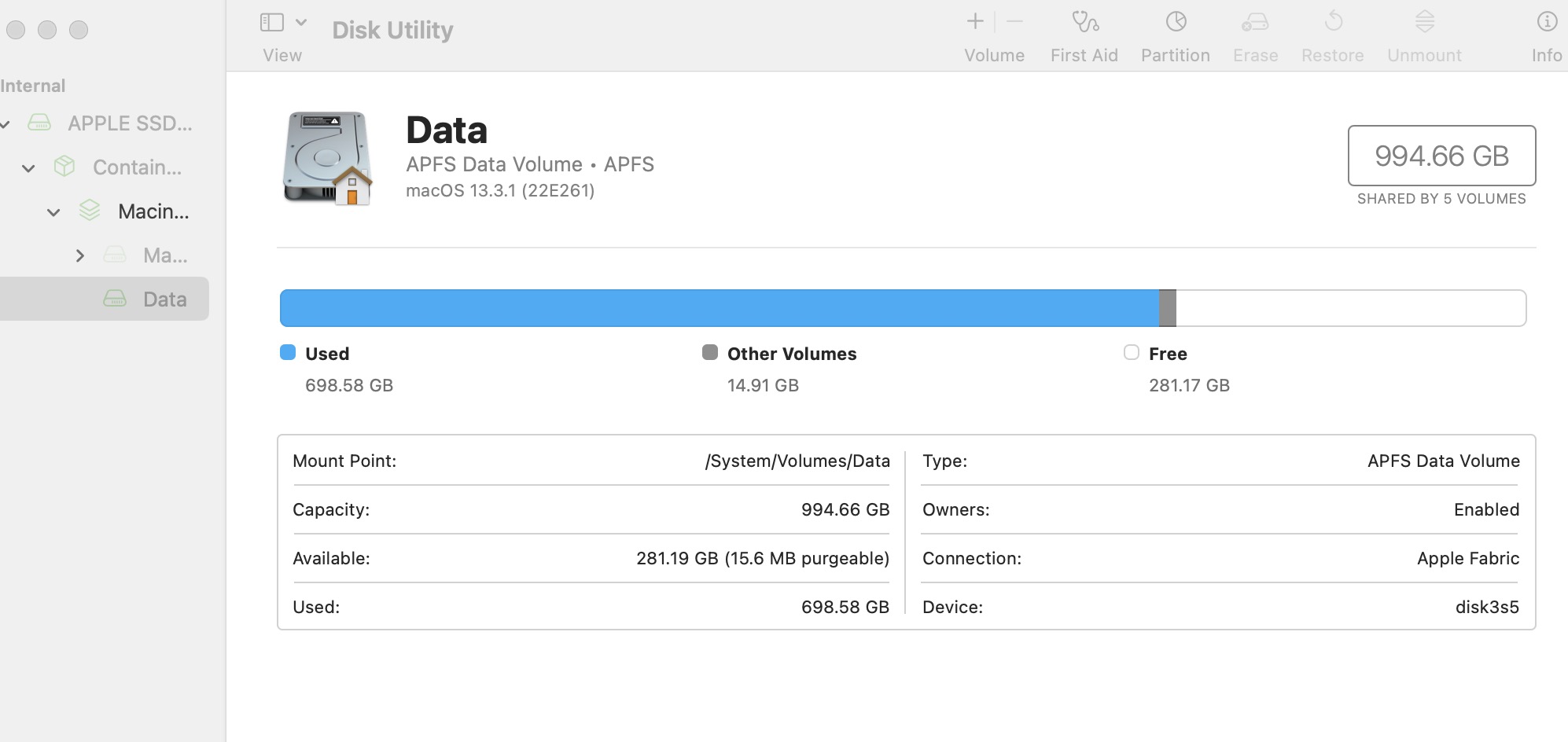The image size is (1568, 742).
Task: Toggle the sidebar View button
Action: click(x=272, y=22)
